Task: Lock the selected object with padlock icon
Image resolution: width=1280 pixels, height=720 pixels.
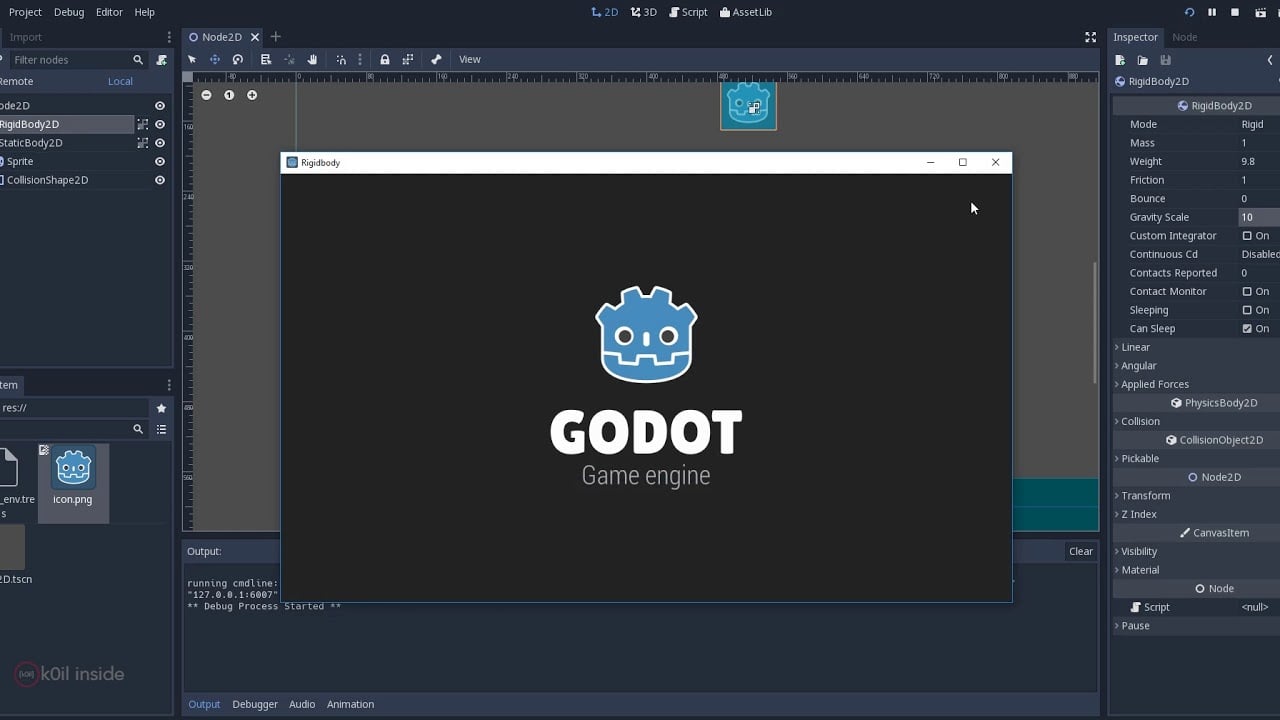Action: 384,60
